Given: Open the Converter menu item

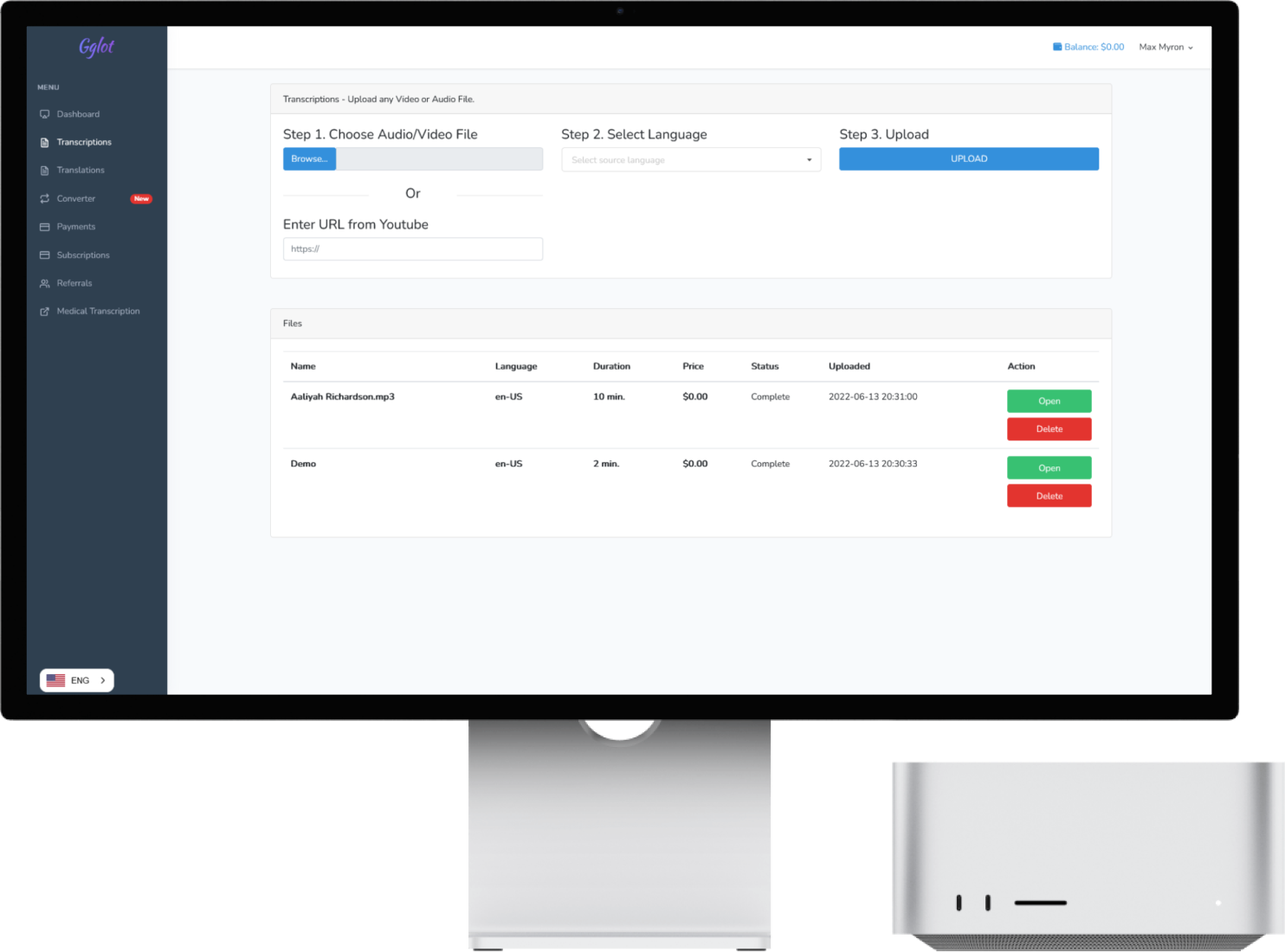Looking at the screenshot, I should pos(76,199).
